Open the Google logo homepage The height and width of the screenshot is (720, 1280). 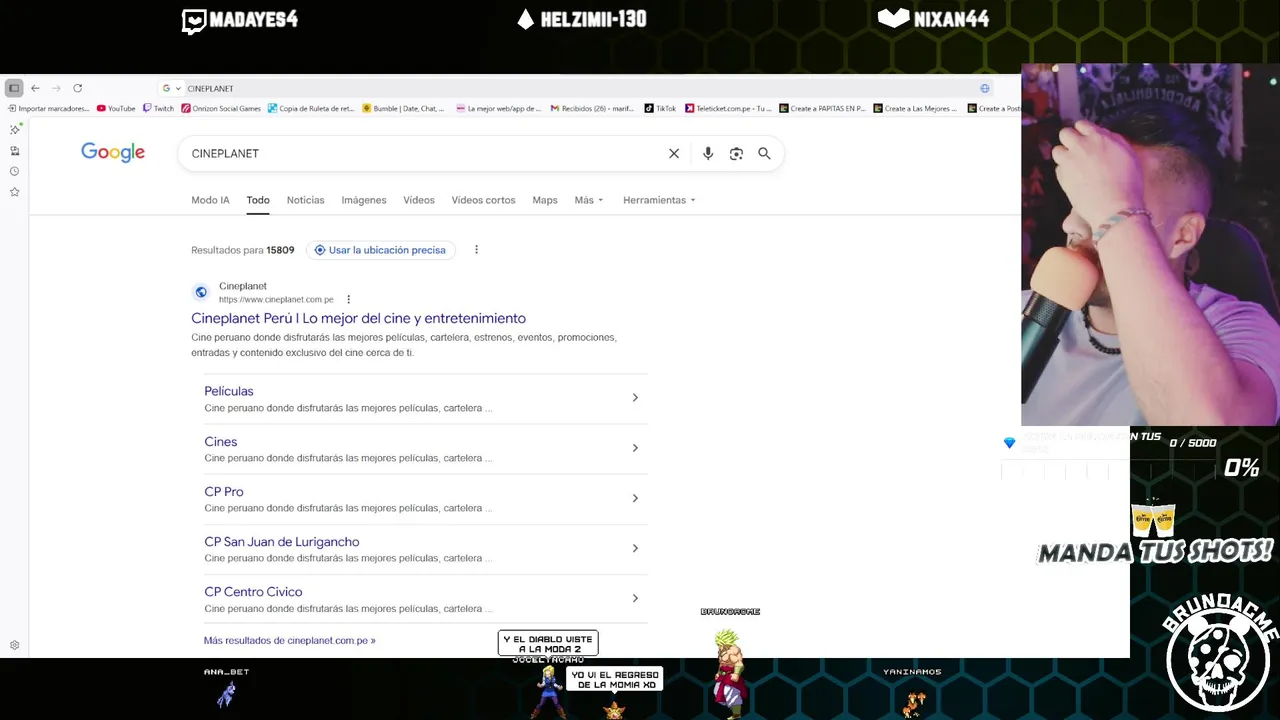tap(113, 152)
